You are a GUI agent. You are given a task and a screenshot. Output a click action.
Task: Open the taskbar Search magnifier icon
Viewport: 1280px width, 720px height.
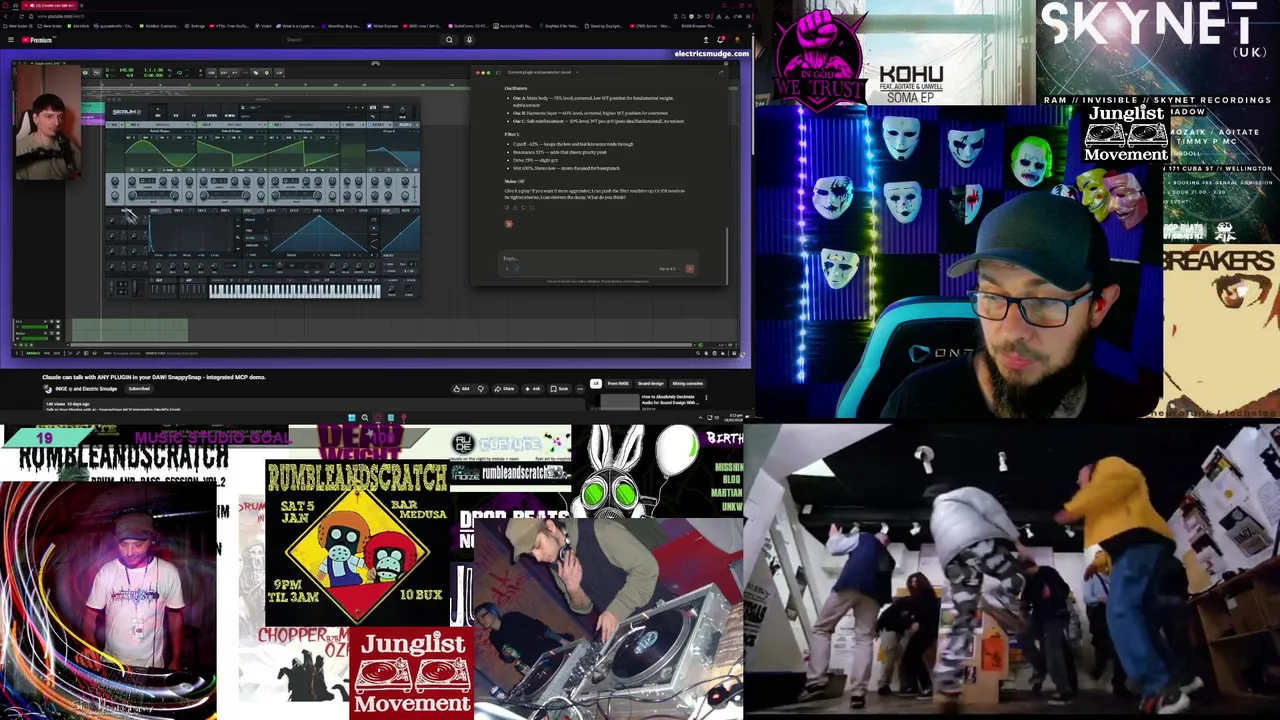(x=365, y=417)
